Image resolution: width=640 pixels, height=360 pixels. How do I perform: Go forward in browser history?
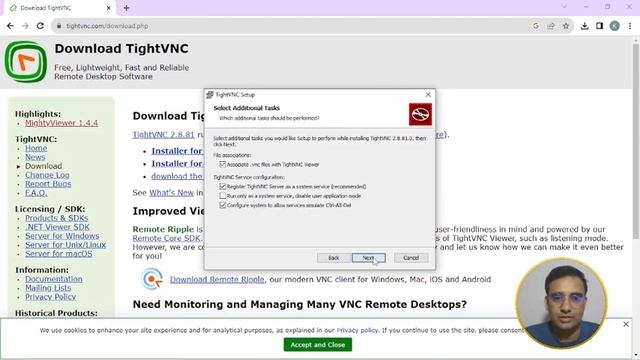(x=25, y=26)
